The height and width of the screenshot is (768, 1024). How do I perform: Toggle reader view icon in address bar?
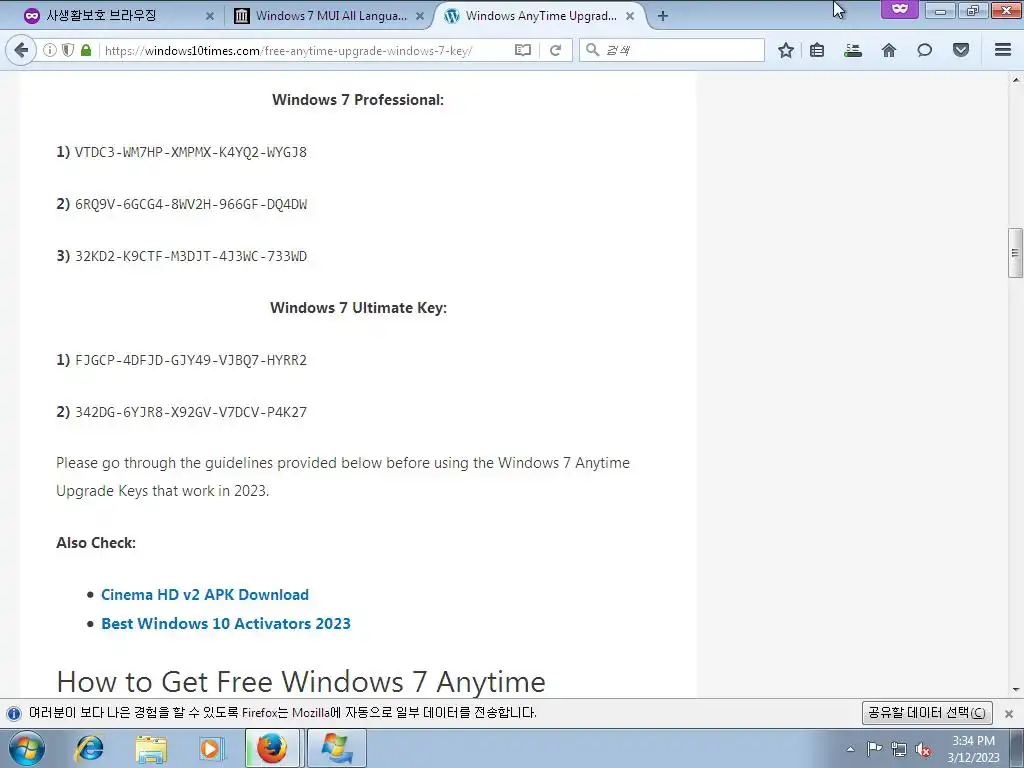click(x=522, y=50)
